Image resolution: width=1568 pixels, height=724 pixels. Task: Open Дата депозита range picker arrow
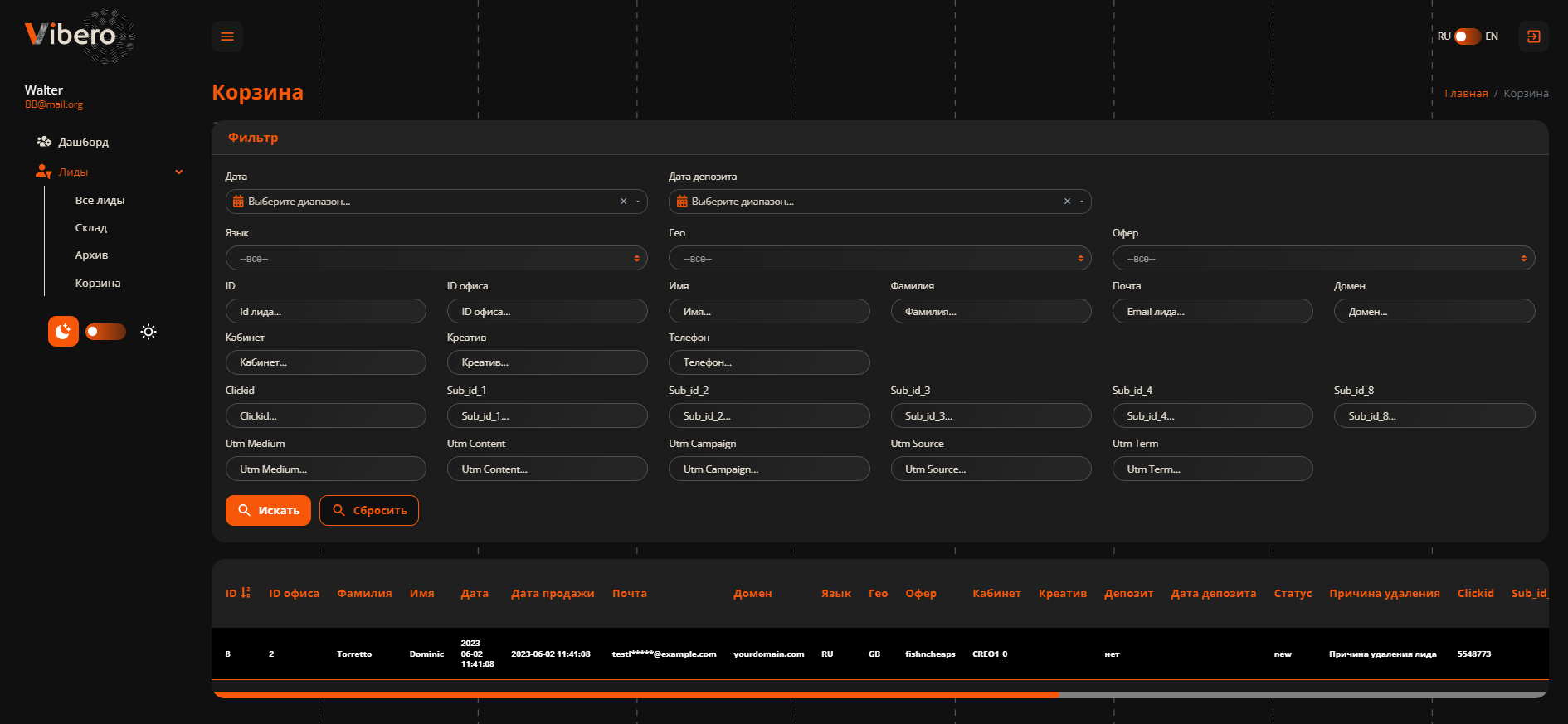click(1082, 202)
